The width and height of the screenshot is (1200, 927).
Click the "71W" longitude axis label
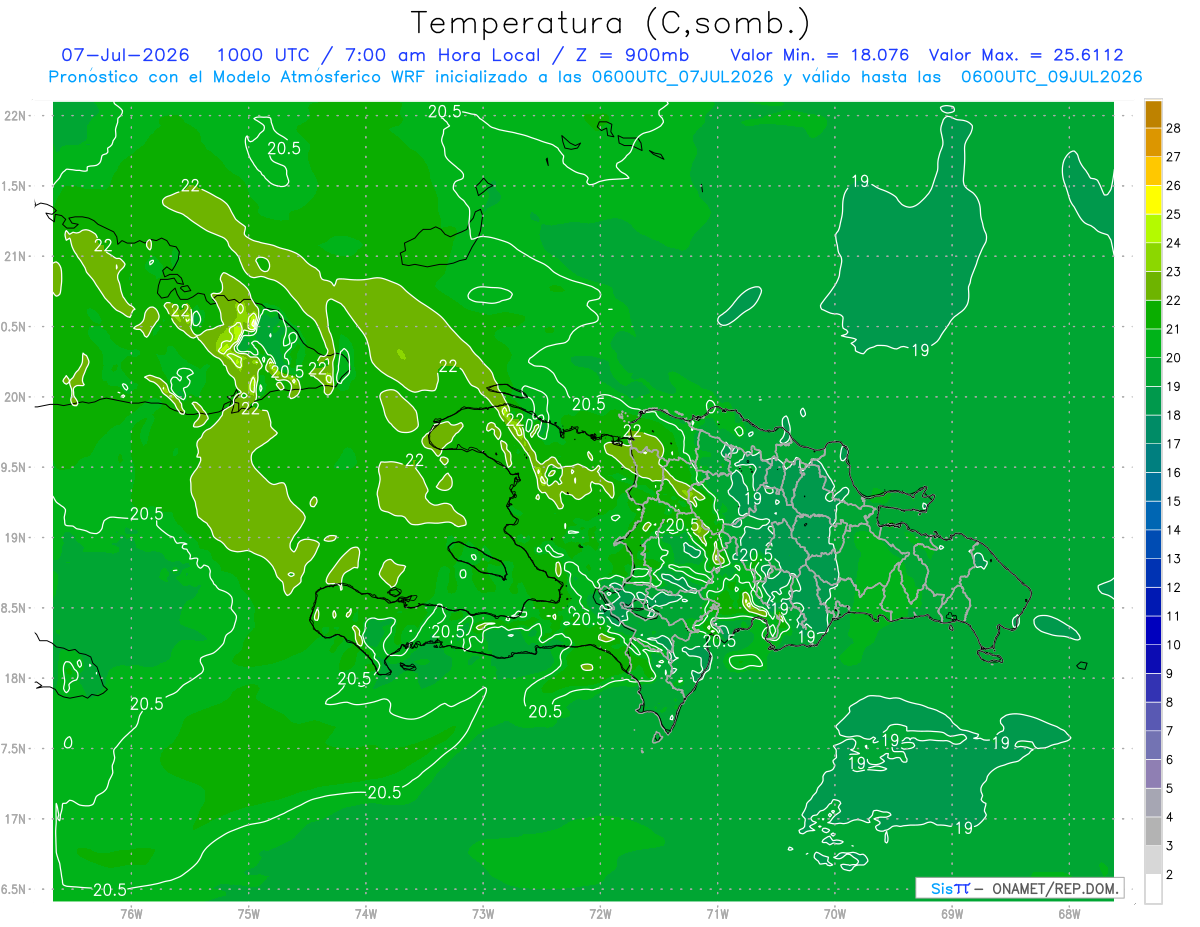click(717, 914)
